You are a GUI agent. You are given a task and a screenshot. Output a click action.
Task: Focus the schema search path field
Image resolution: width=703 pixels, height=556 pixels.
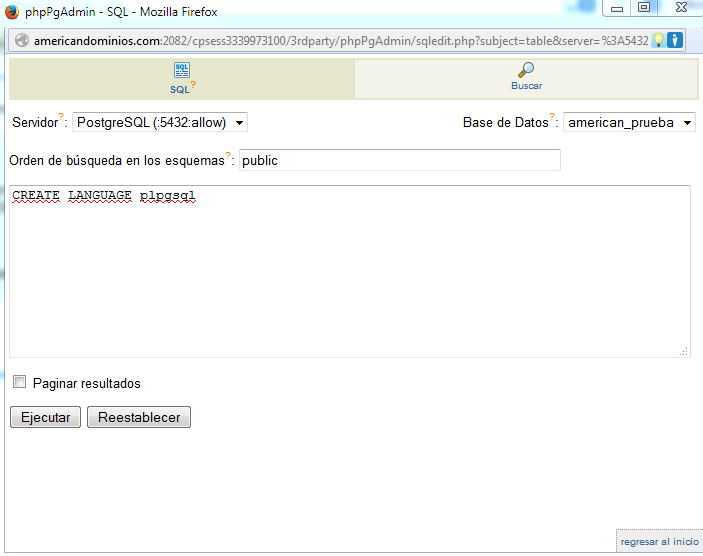pyautogui.click(x=400, y=160)
